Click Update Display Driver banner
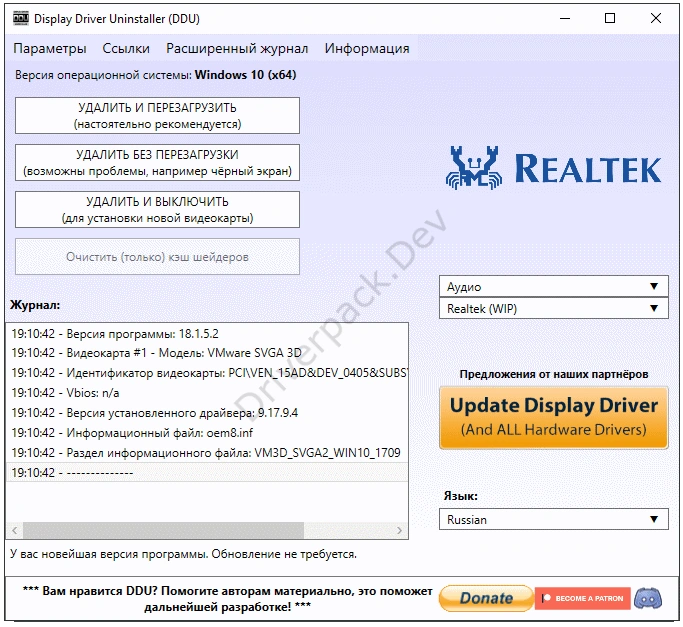683x627 pixels. click(x=554, y=417)
